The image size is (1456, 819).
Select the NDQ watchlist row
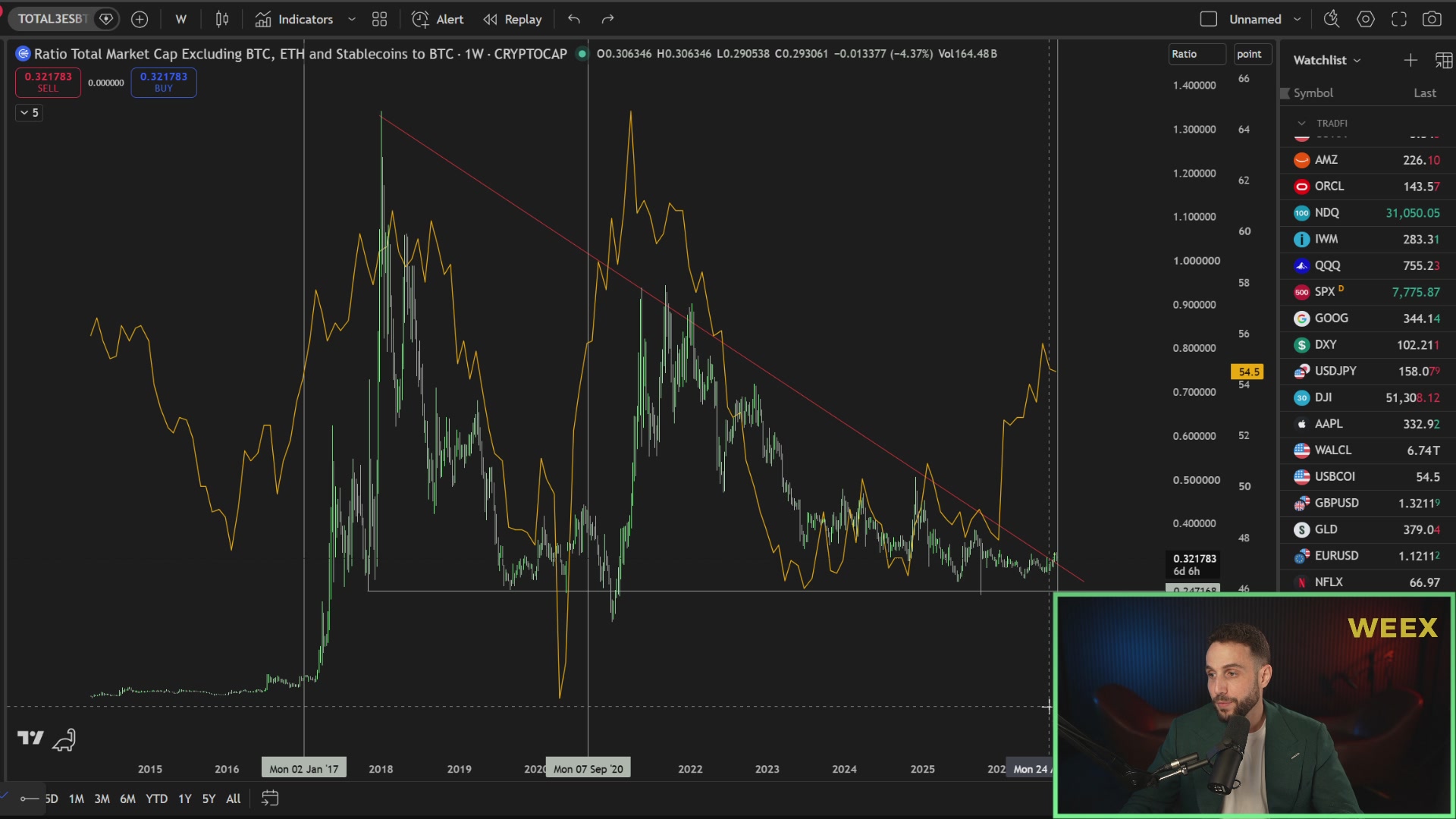tap(1367, 213)
